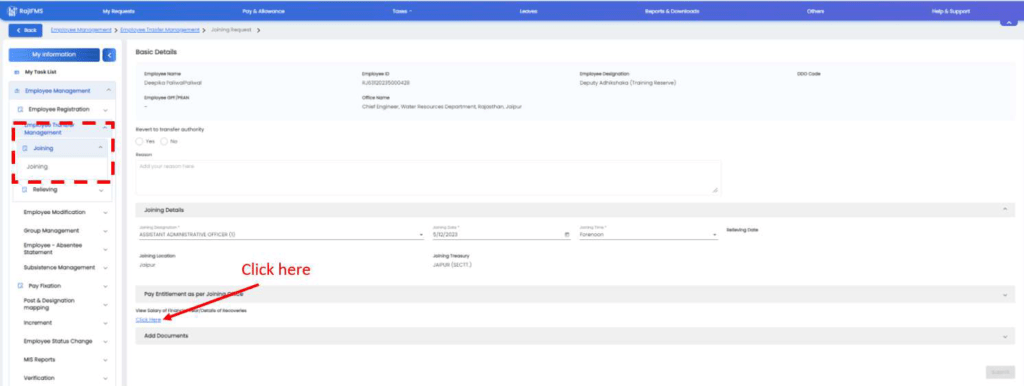Expand the Increment chevron
Image resolution: width=1024 pixels, height=386 pixels.
(x=105, y=323)
